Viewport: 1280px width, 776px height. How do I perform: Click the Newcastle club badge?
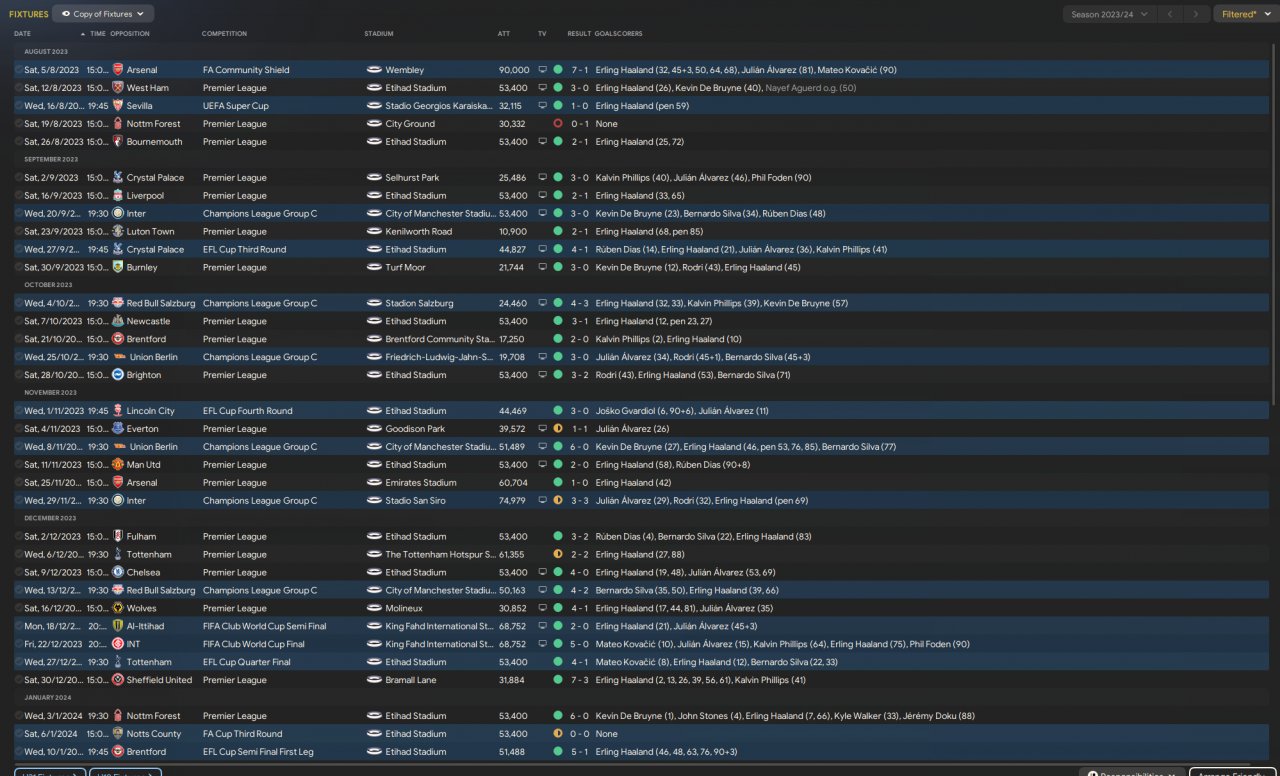118,322
